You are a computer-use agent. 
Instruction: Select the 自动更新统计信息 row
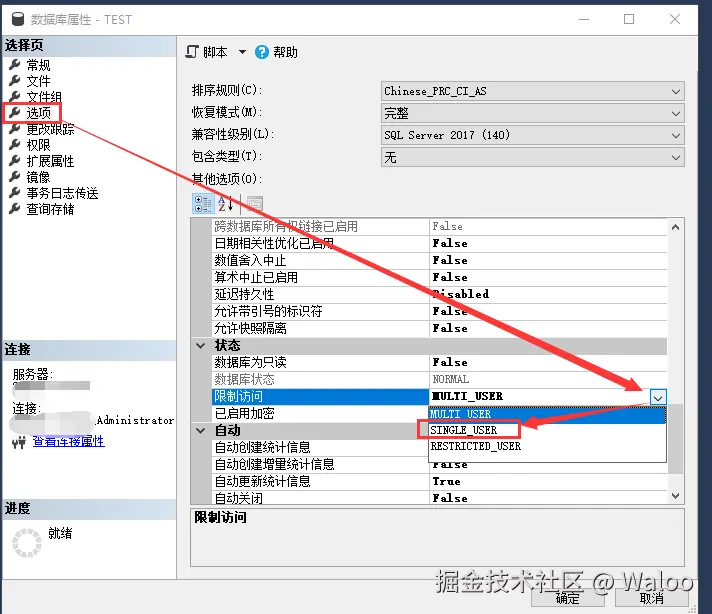[x=440, y=481]
